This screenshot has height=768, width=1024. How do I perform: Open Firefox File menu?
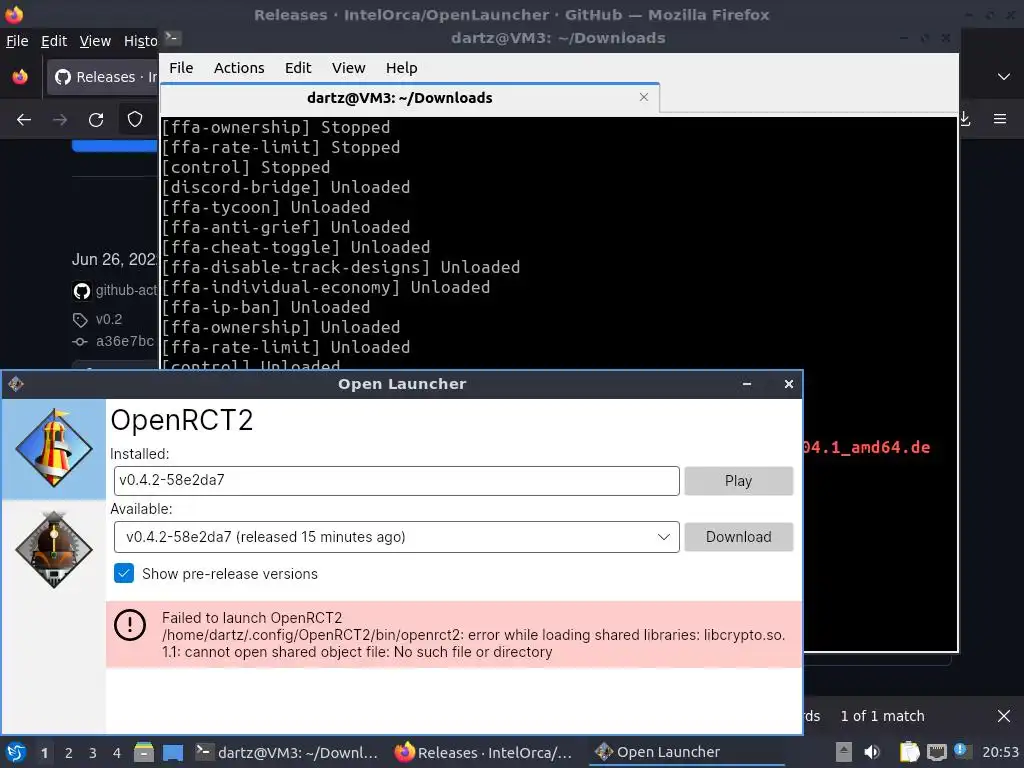(x=17, y=41)
